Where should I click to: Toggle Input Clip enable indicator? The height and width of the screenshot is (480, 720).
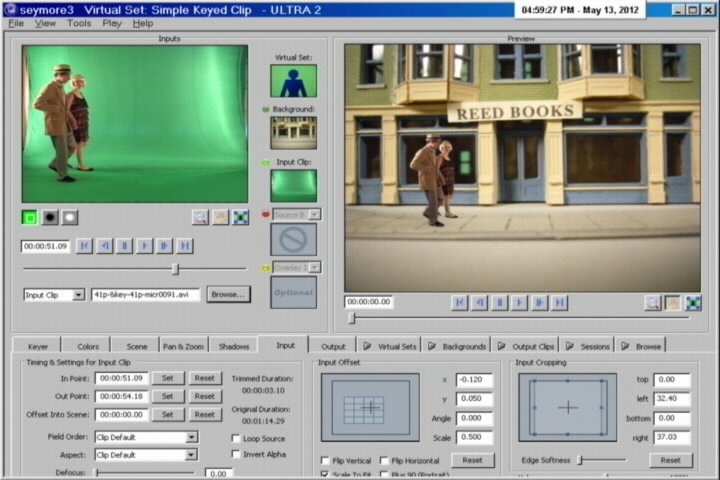pos(265,162)
